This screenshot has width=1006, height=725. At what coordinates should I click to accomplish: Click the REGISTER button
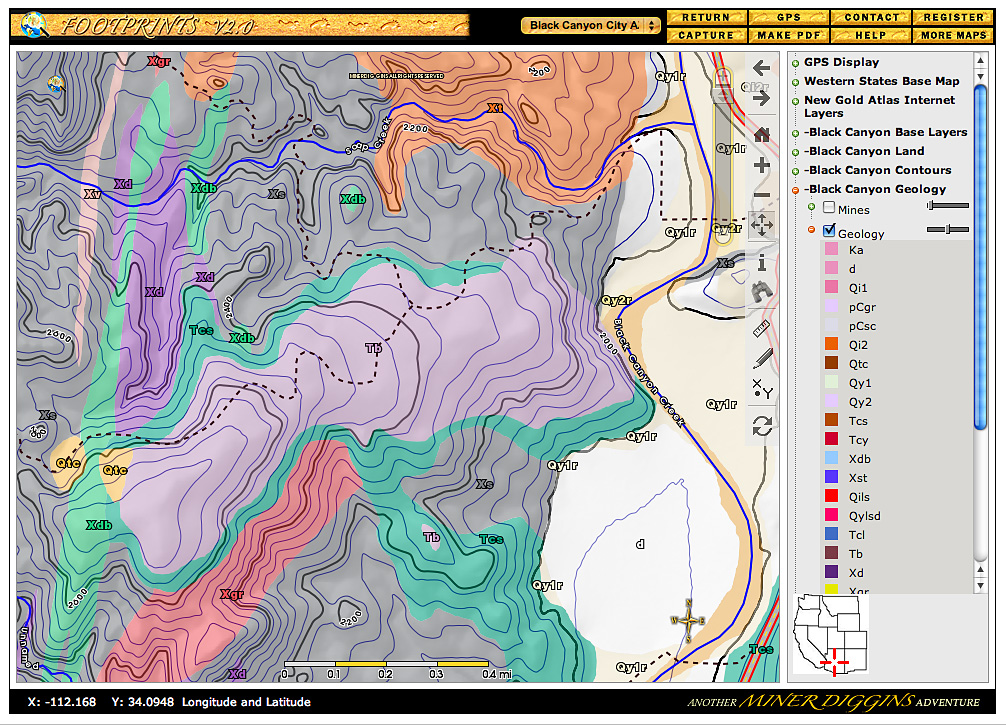tap(951, 17)
